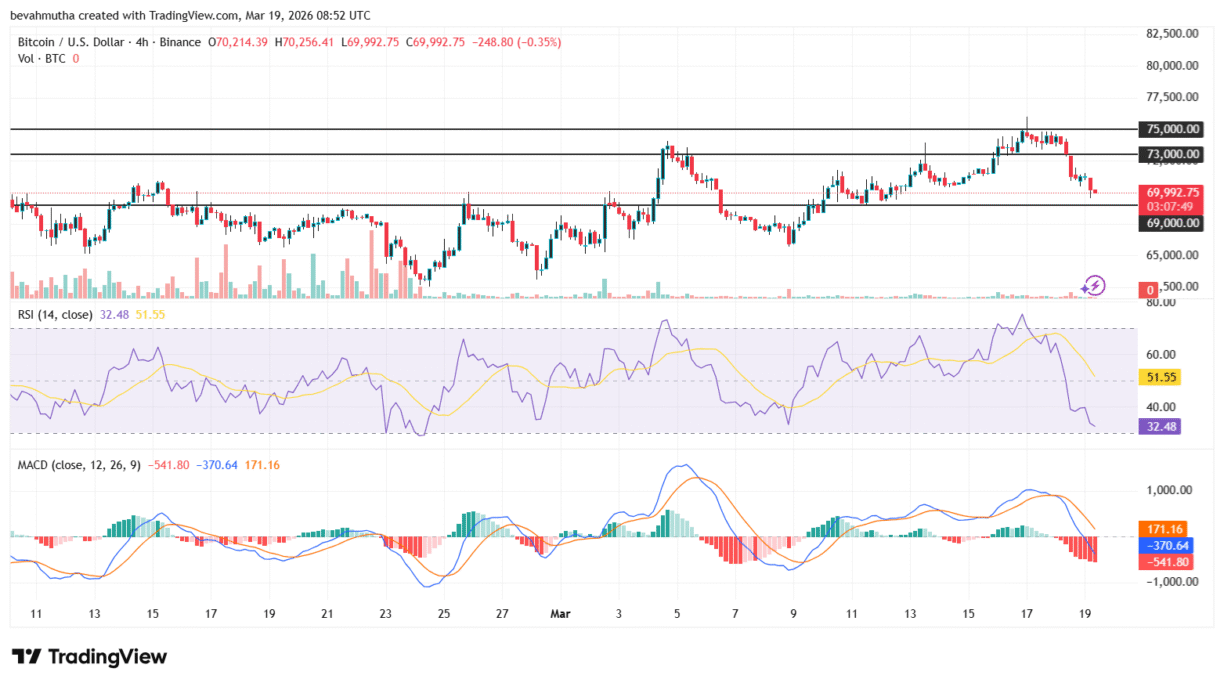Click the sparkle icon beside the lightning bolt

click(1084, 289)
